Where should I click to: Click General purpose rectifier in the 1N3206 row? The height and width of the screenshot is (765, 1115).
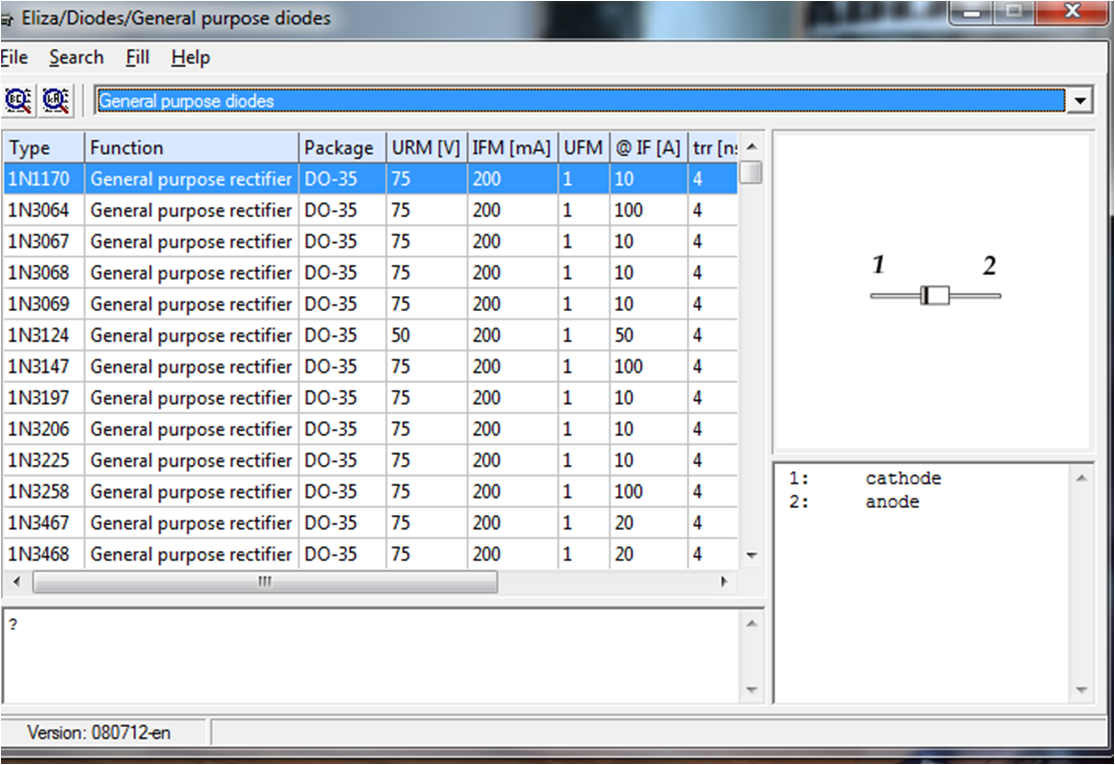coord(191,429)
